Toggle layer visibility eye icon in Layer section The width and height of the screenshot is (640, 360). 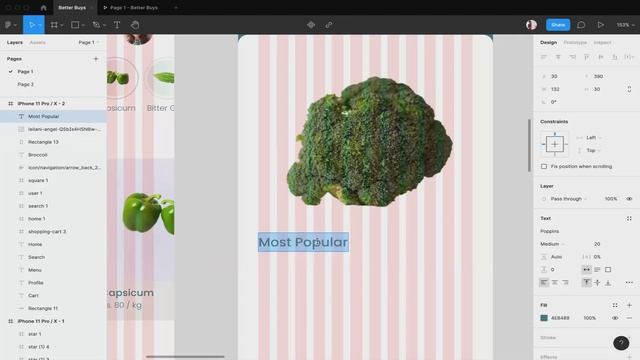point(629,199)
